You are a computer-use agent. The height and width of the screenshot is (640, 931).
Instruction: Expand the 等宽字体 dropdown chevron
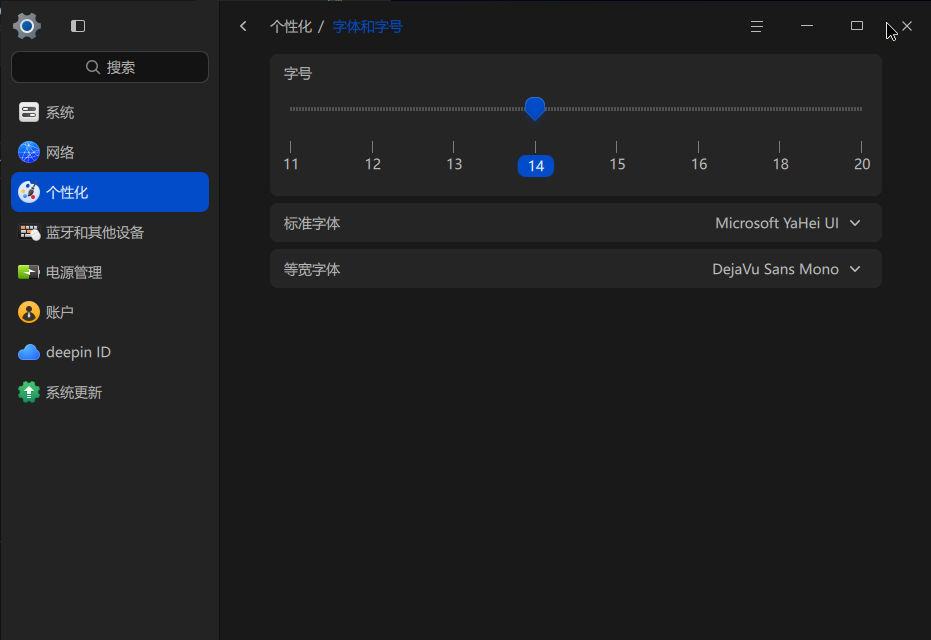click(855, 269)
